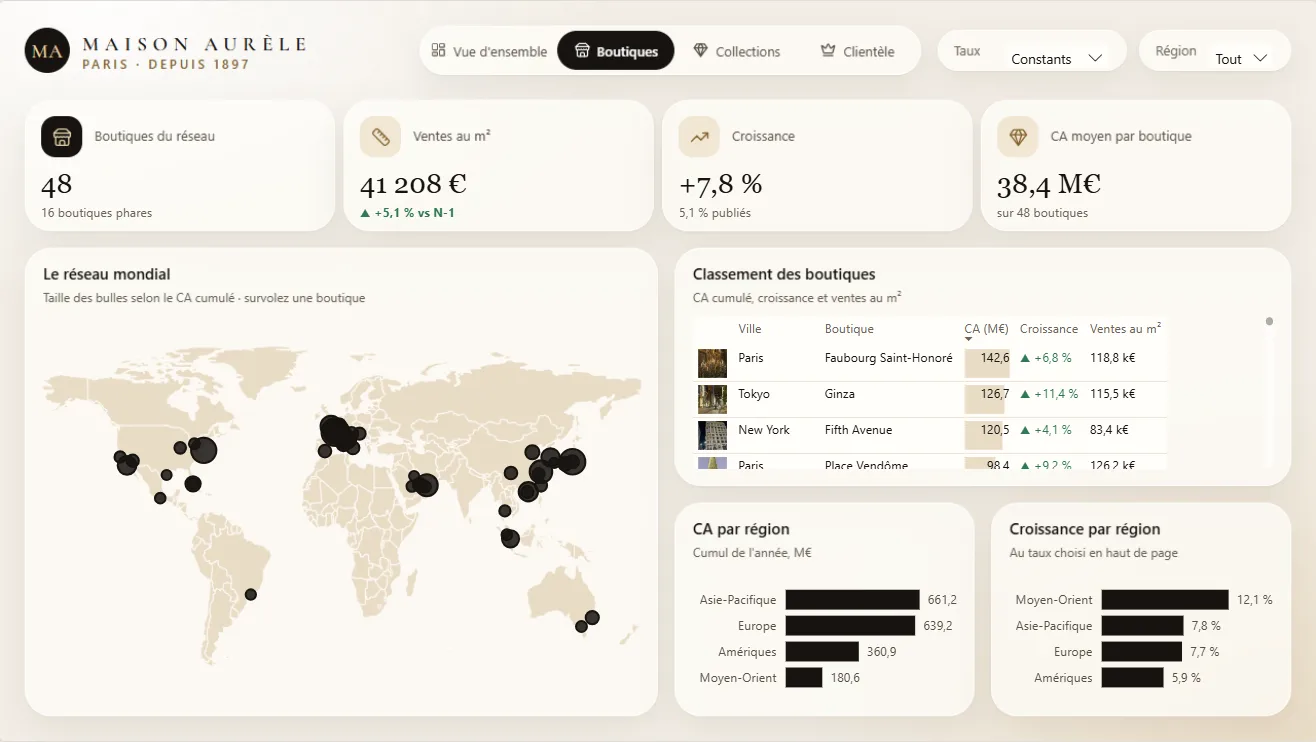Click the 126,7 CA cell for Tokyo
Image resolution: width=1316 pixels, height=742 pixels.
988,399
